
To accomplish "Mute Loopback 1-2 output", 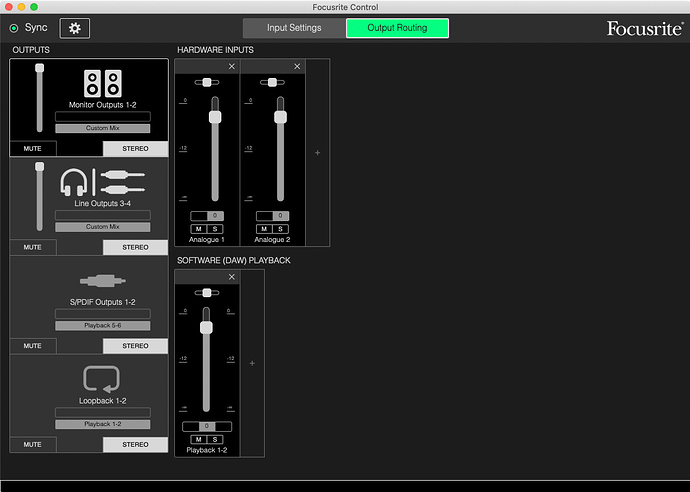I will click(x=33, y=444).
